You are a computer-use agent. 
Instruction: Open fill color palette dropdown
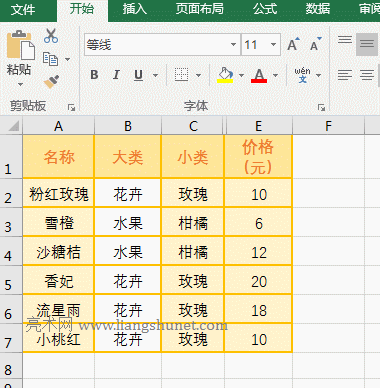(x=241, y=75)
